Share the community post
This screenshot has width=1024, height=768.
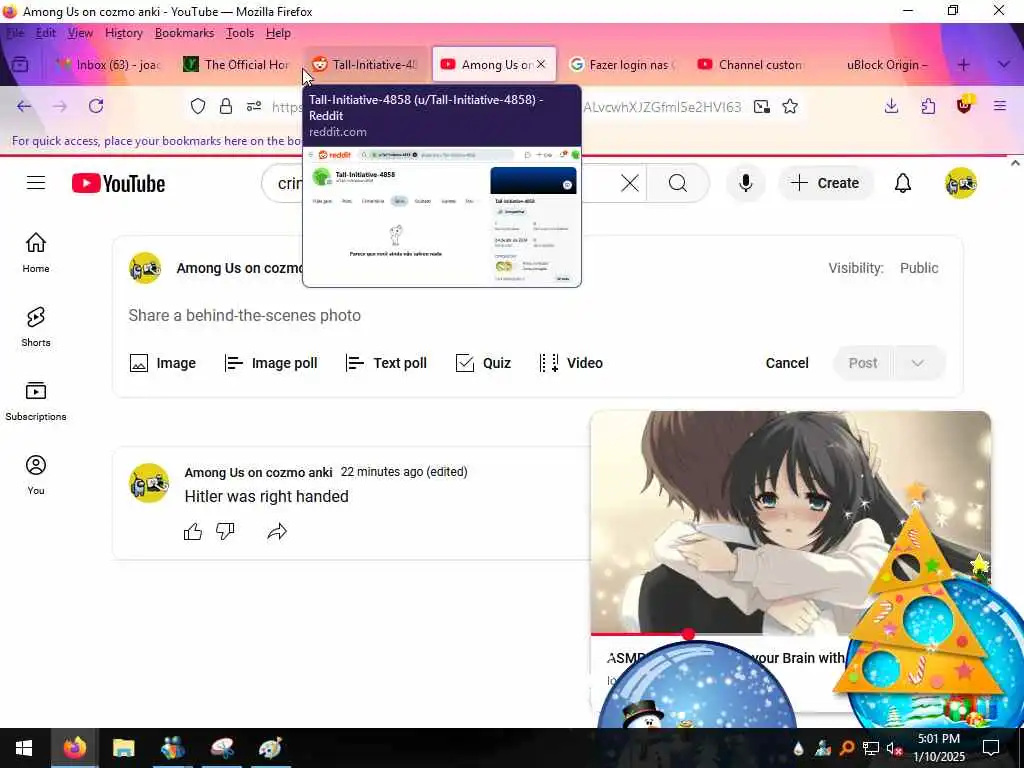[277, 532]
